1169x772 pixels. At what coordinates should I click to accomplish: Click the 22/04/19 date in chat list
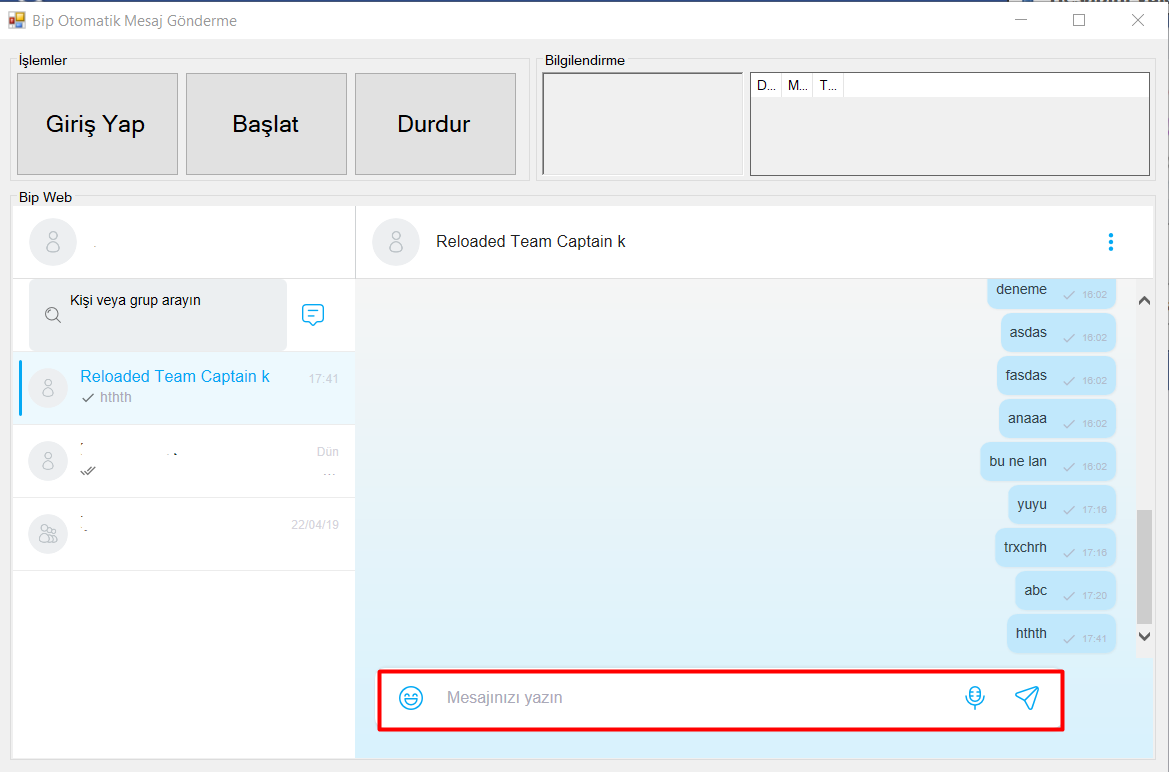pyautogui.click(x=315, y=525)
